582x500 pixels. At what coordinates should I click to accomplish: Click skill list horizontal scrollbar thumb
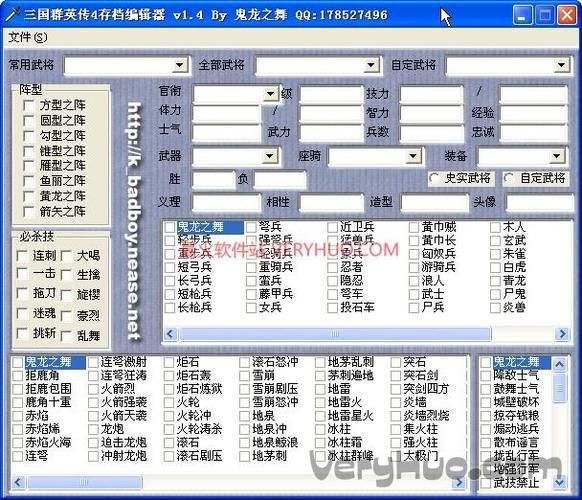point(85,482)
